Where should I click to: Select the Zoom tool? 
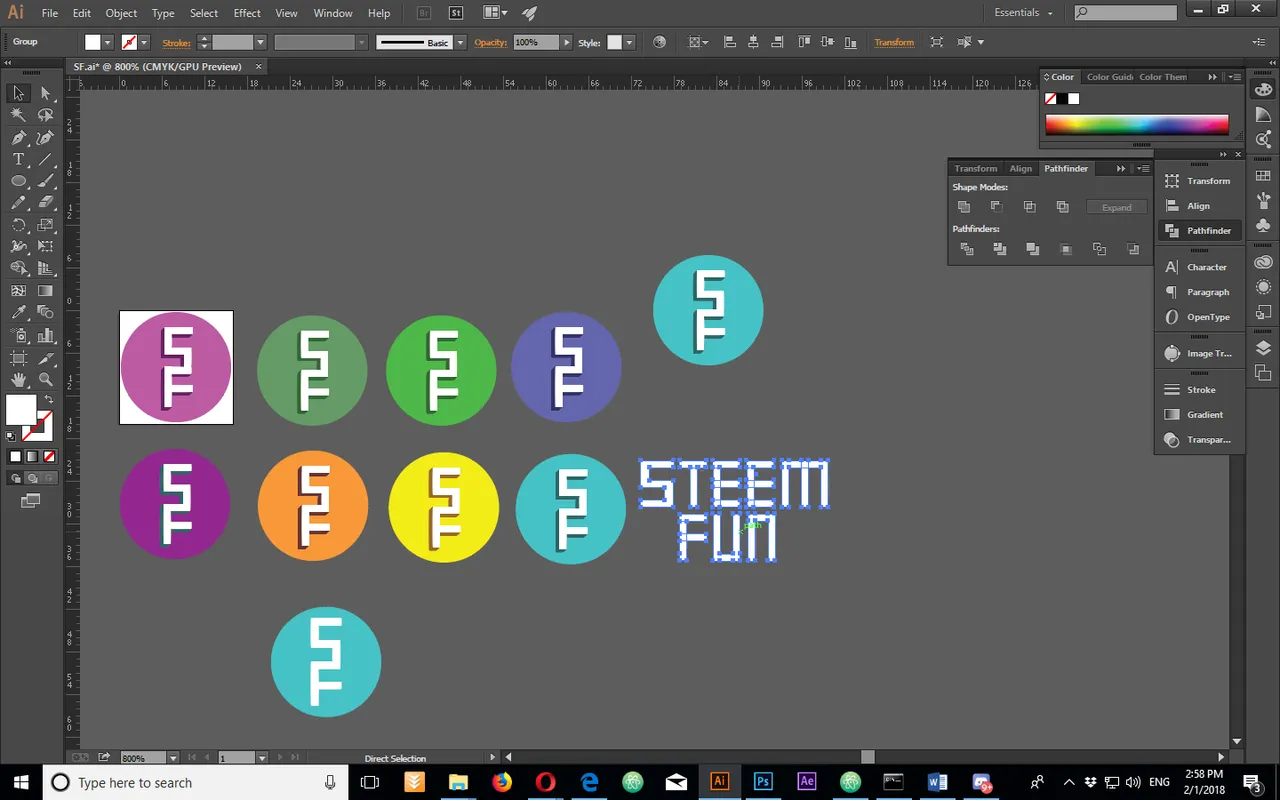[x=45, y=379]
